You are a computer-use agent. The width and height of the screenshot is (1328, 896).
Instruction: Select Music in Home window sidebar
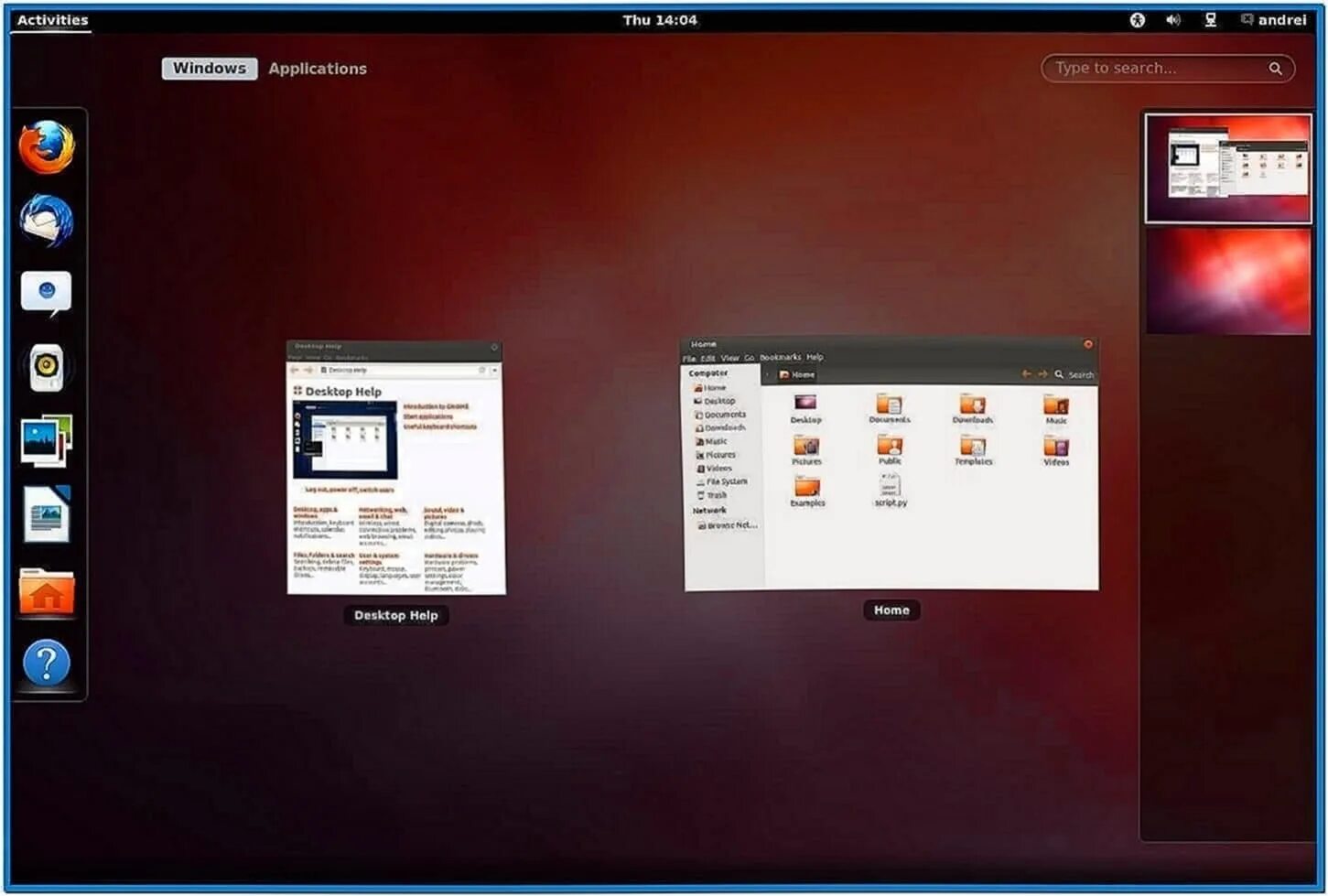711,441
